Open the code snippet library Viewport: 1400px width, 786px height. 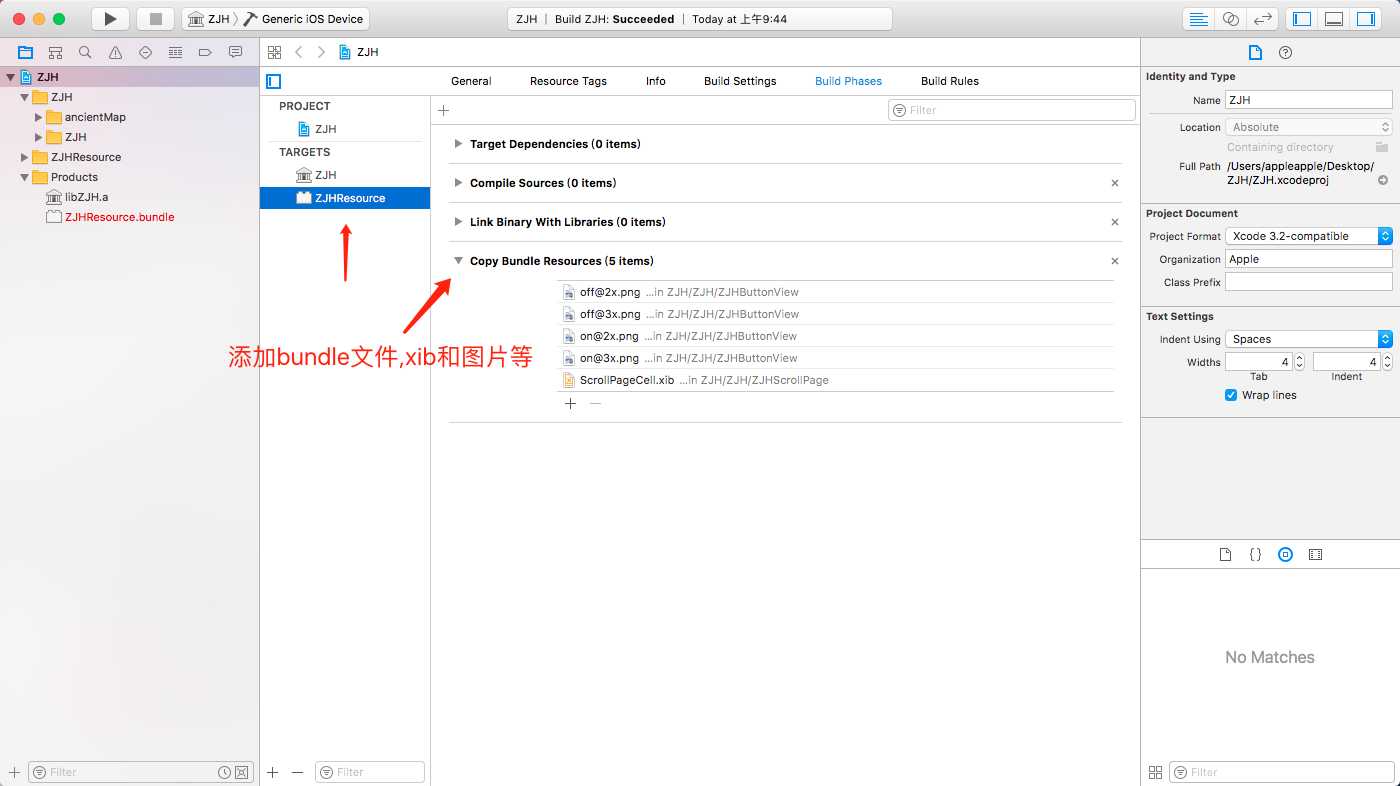(x=1255, y=554)
